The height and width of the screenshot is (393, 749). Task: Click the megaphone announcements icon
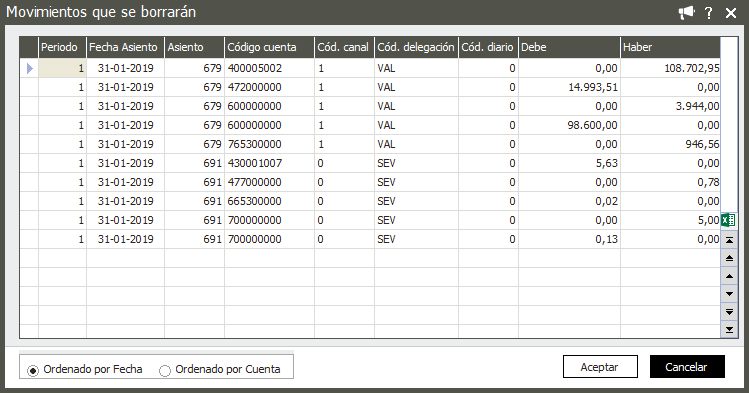(686, 13)
